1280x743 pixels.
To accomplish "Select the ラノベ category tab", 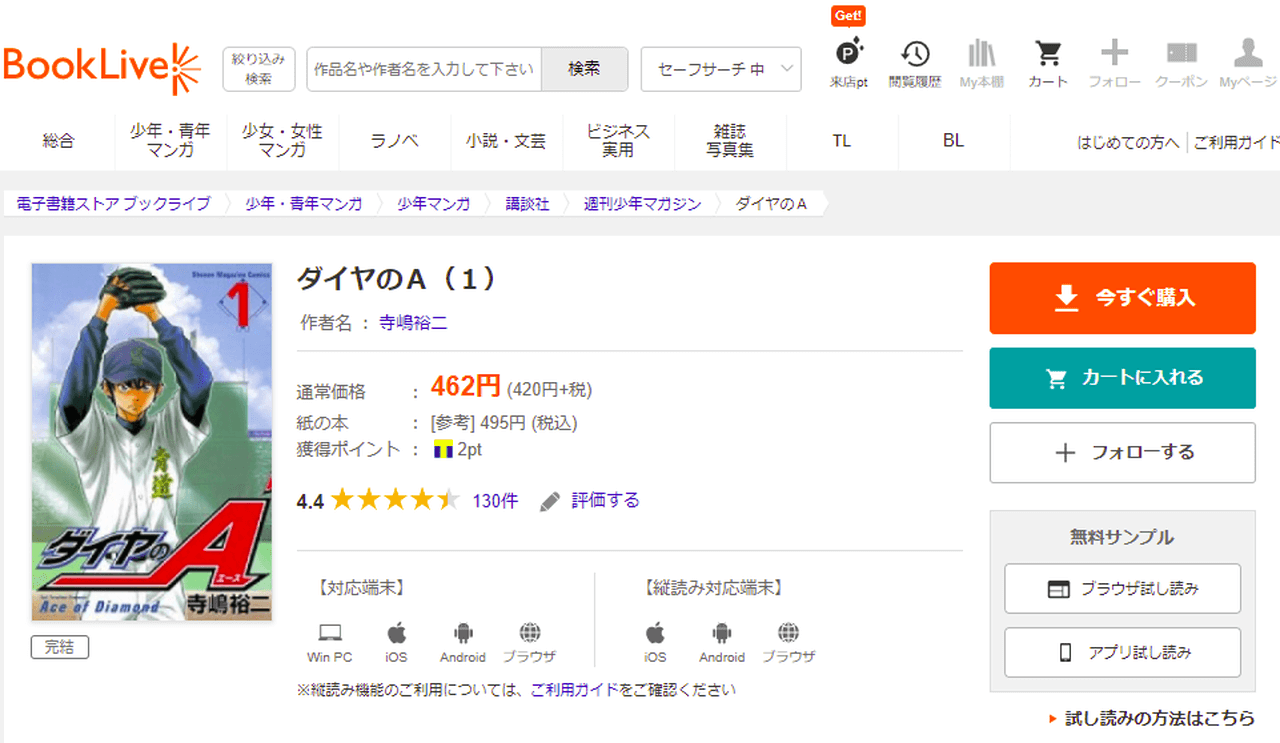I will [395, 141].
